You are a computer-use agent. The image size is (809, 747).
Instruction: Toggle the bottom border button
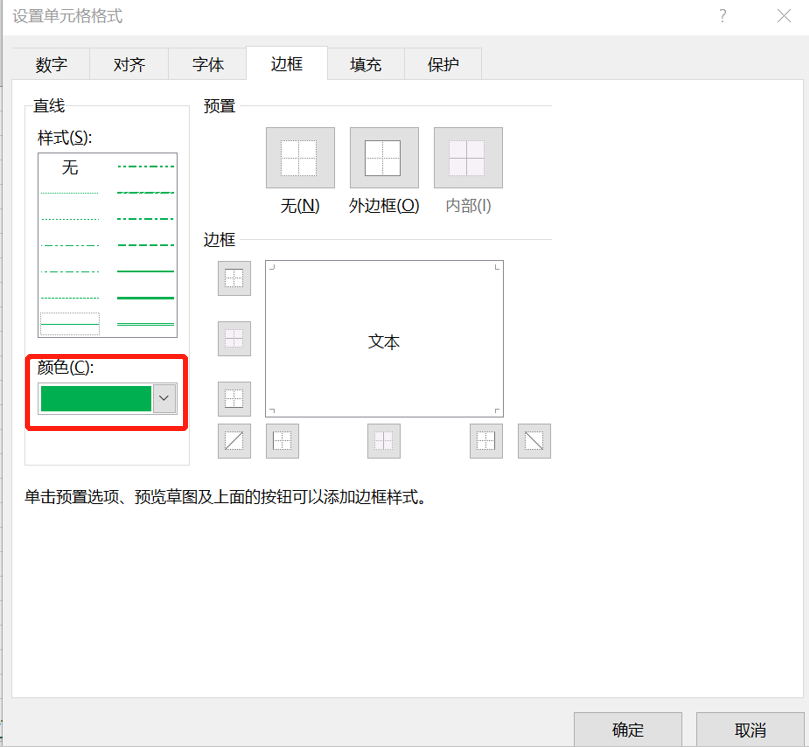coord(234,399)
